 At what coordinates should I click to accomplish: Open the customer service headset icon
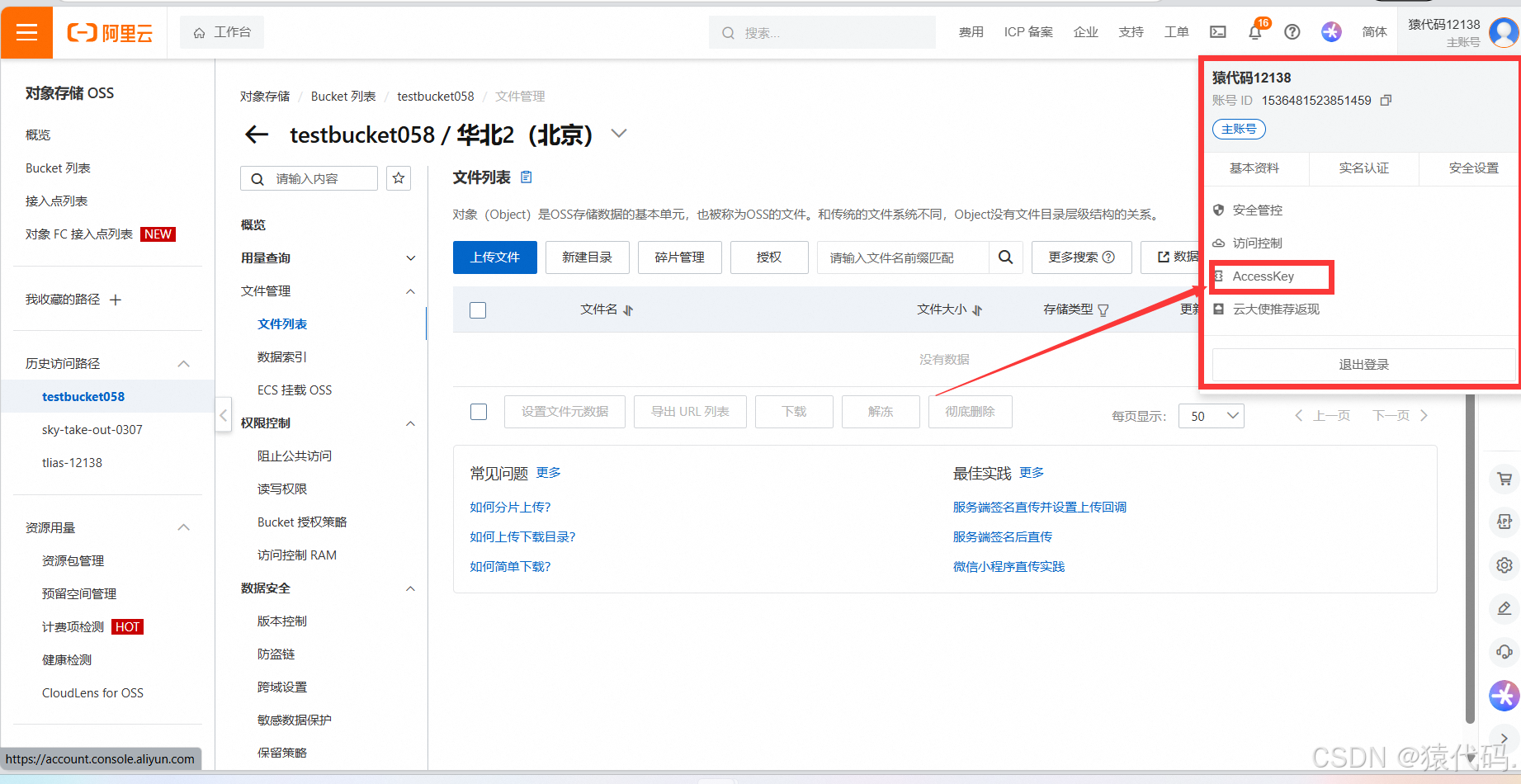pos(1504,651)
